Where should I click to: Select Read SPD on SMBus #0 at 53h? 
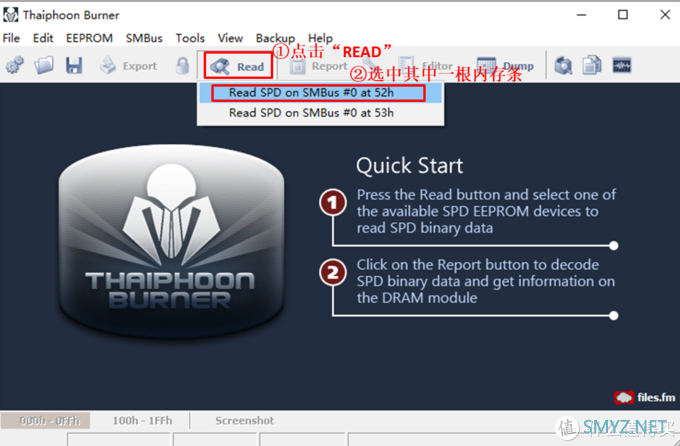click(320, 113)
